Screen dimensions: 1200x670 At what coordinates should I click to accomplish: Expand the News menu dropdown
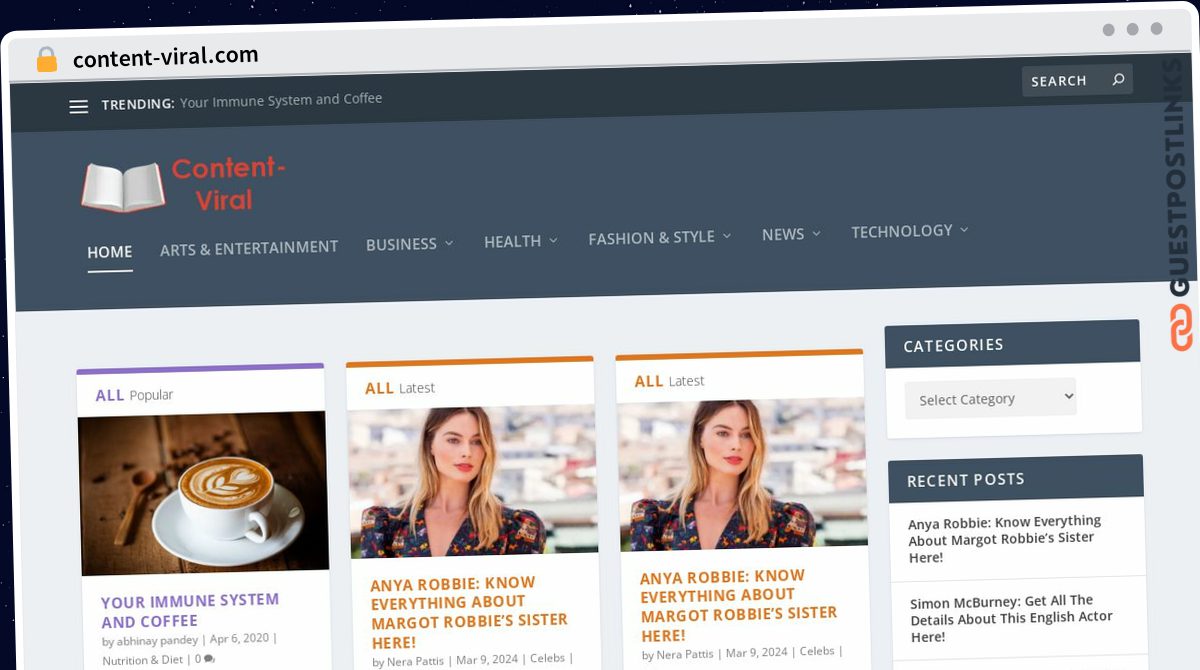click(x=791, y=234)
